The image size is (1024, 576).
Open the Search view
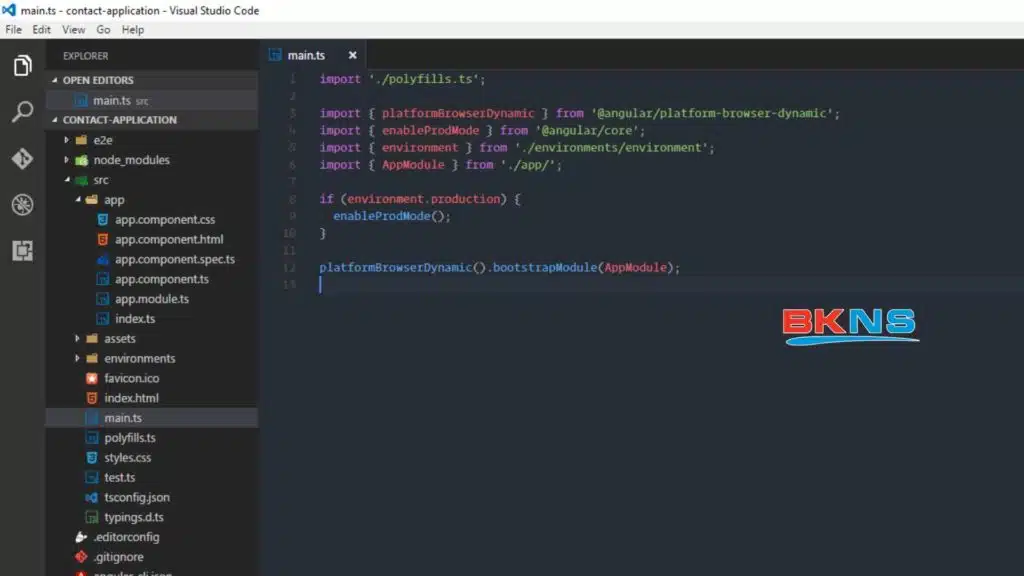(22, 112)
